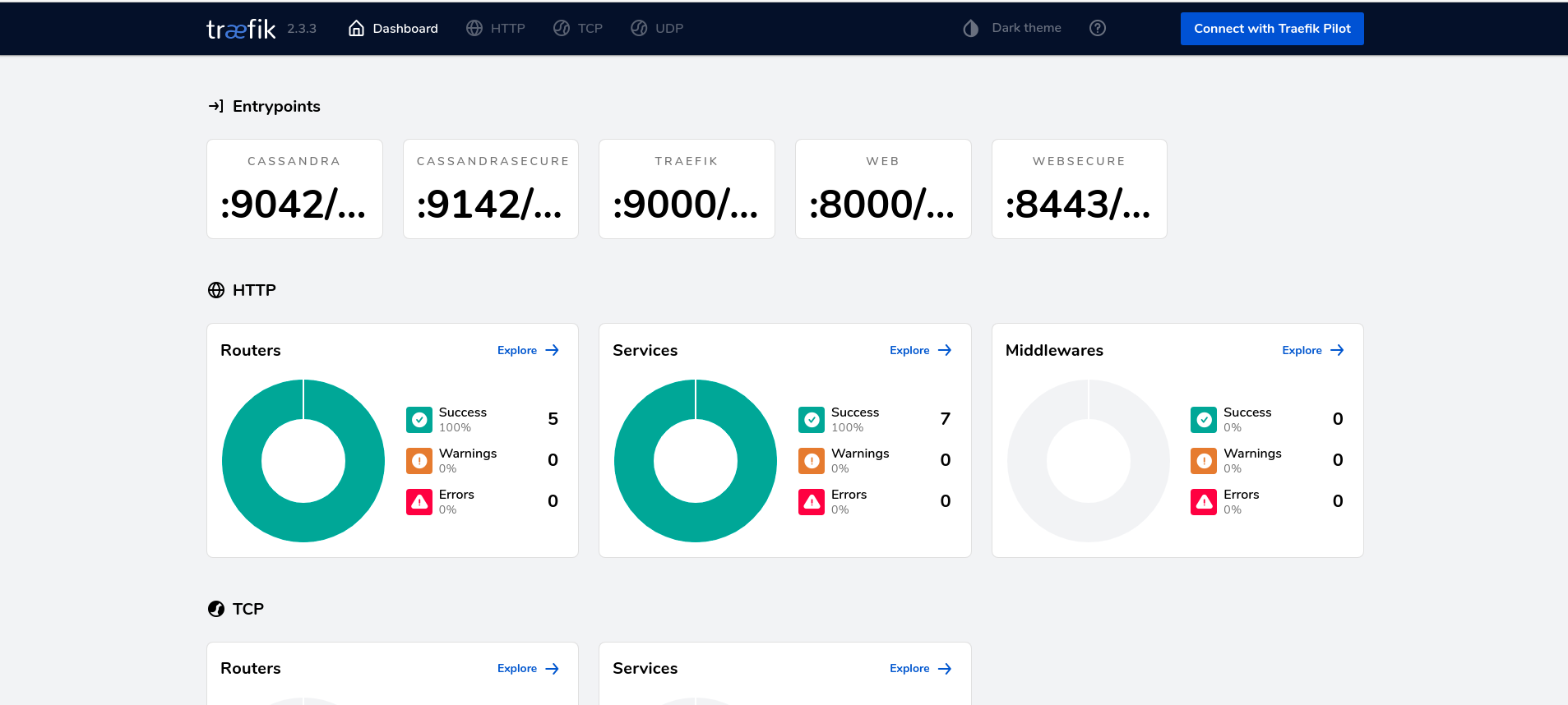Switch to the UDP tab
Viewport: 1568px width, 705px height.
[657, 28]
